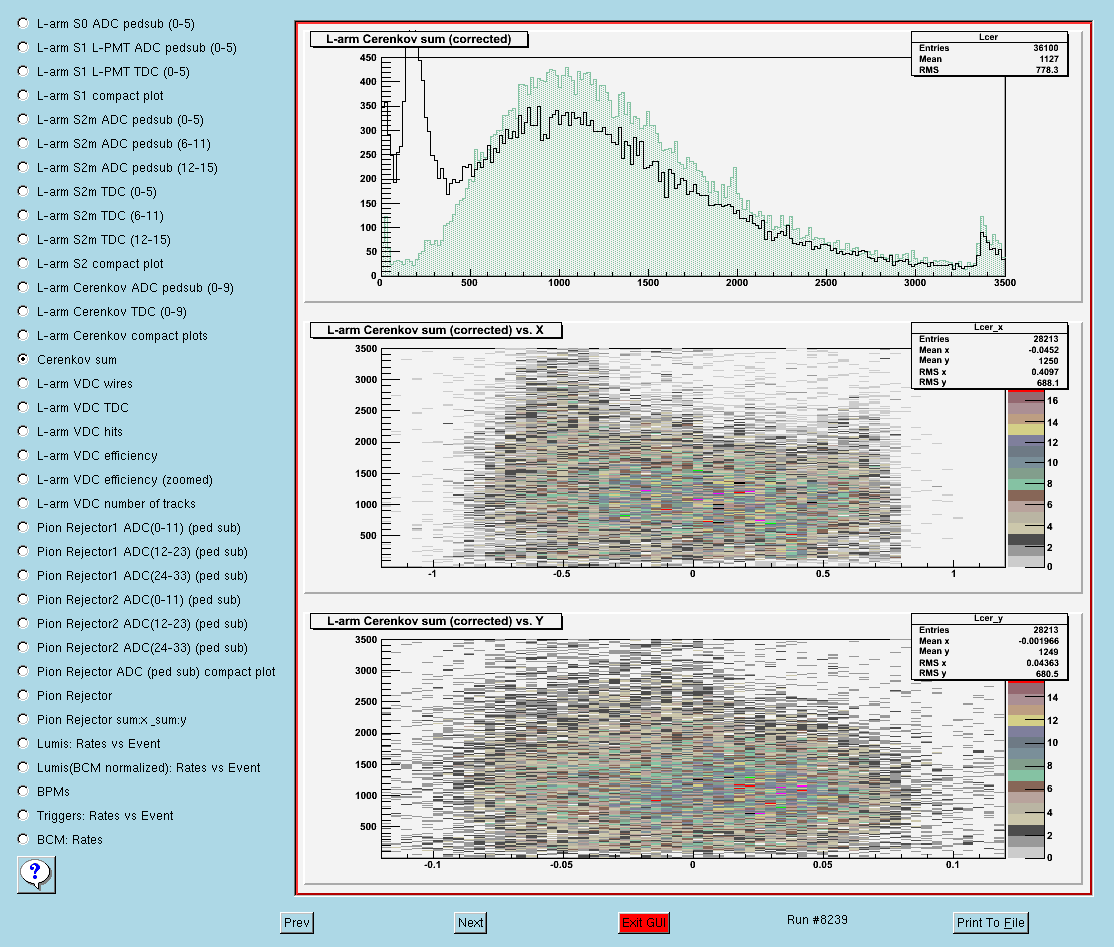This screenshot has height=947, width=1114.
Task: Pick L-arm S2m ADC pedsub (0-5)
Action: pos(23,119)
